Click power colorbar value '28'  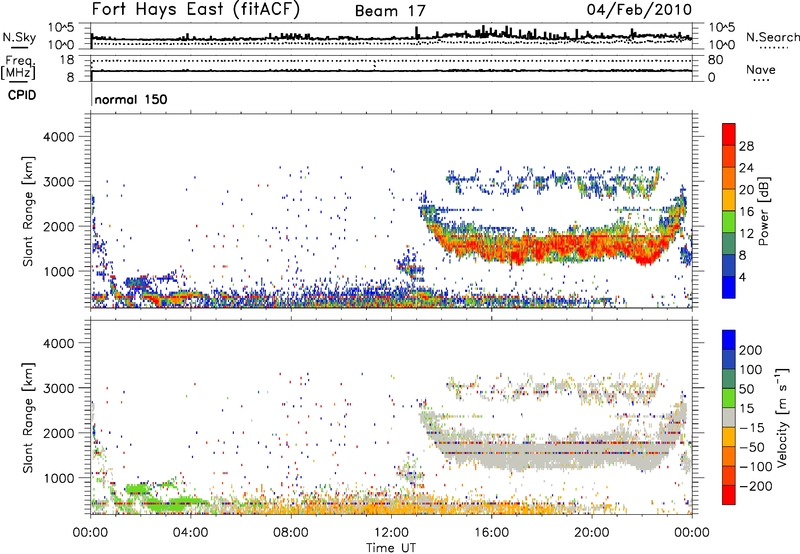(x=746, y=146)
